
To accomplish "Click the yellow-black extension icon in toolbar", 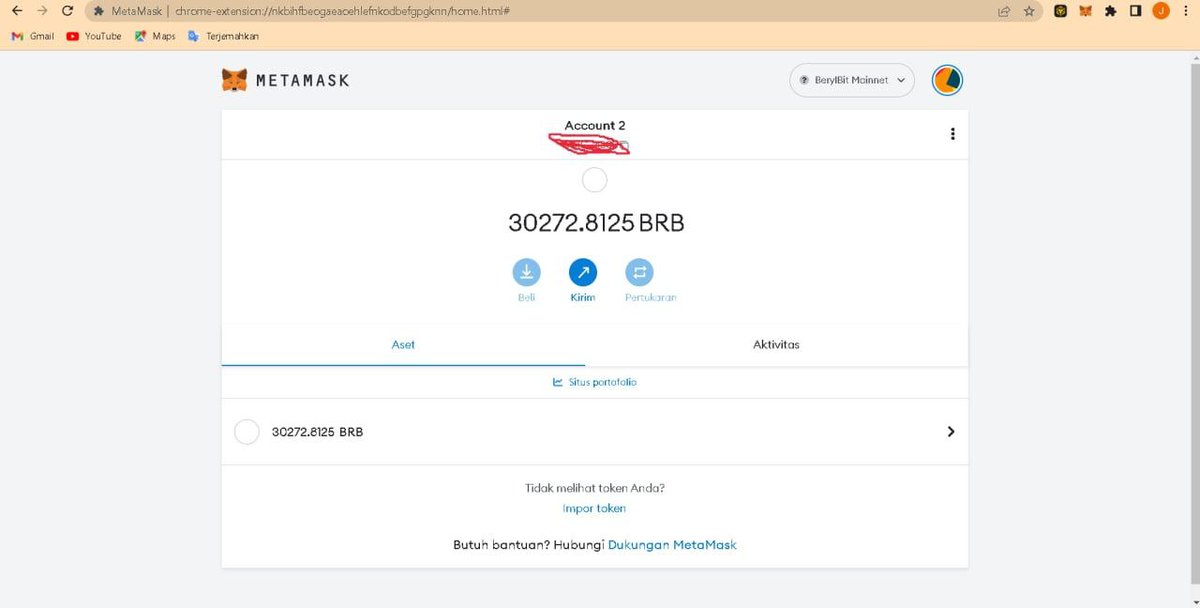I will tap(1061, 11).
